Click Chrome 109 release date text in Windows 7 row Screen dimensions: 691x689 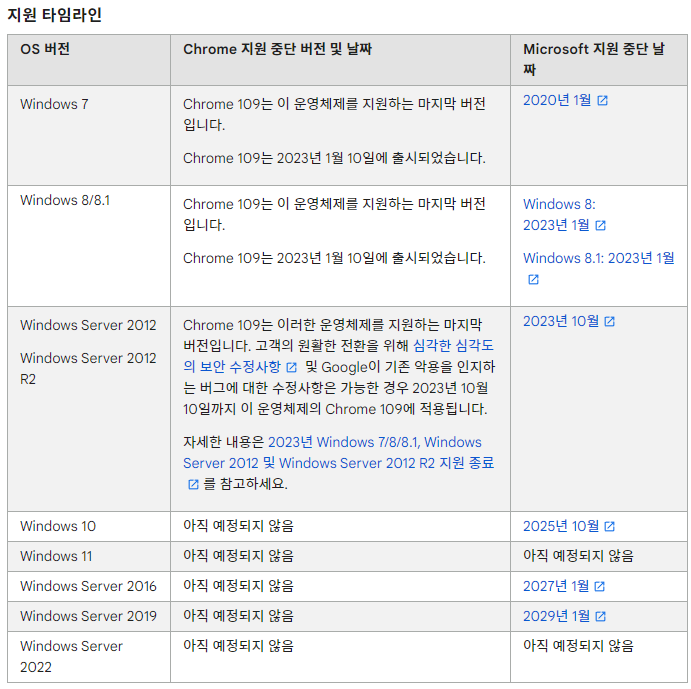pyautogui.click(x=334, y=158)
